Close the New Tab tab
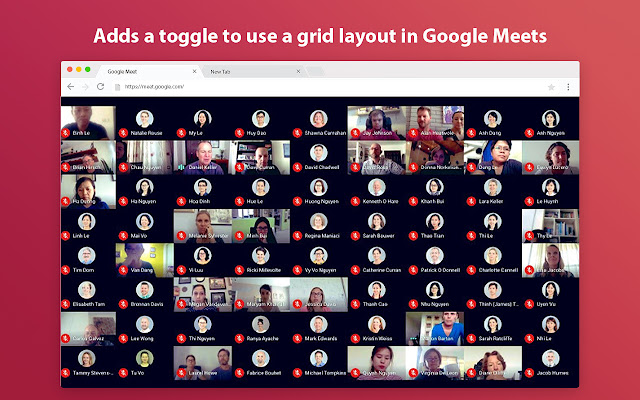640x400 pixels. pyautogui.click(x=298, y=71)
